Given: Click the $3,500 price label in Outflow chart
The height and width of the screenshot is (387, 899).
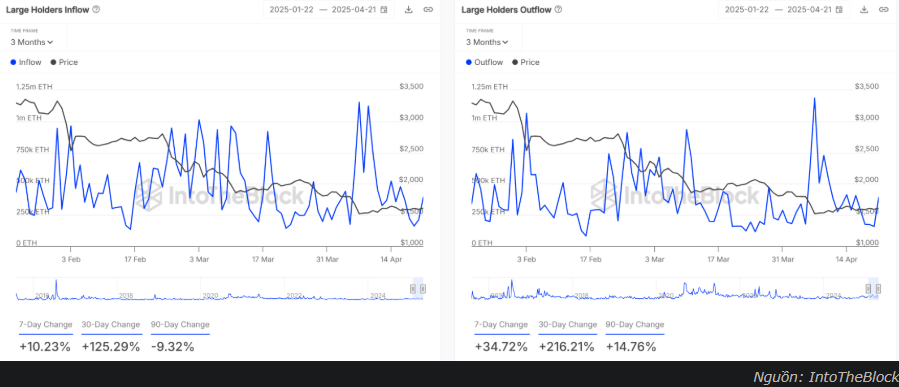Looking at the screenshot, I should click(866, 86).
